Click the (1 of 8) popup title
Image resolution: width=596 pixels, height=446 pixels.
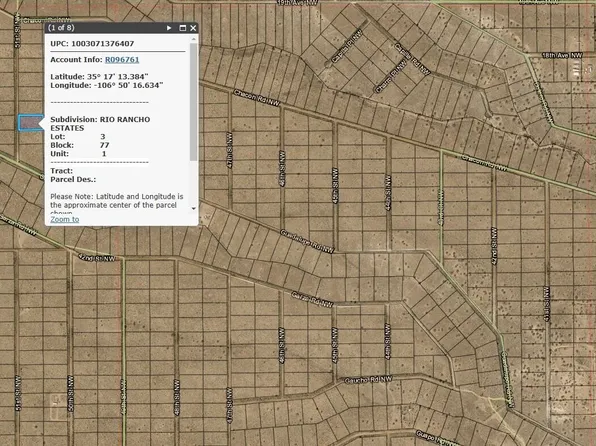[61, 28]
